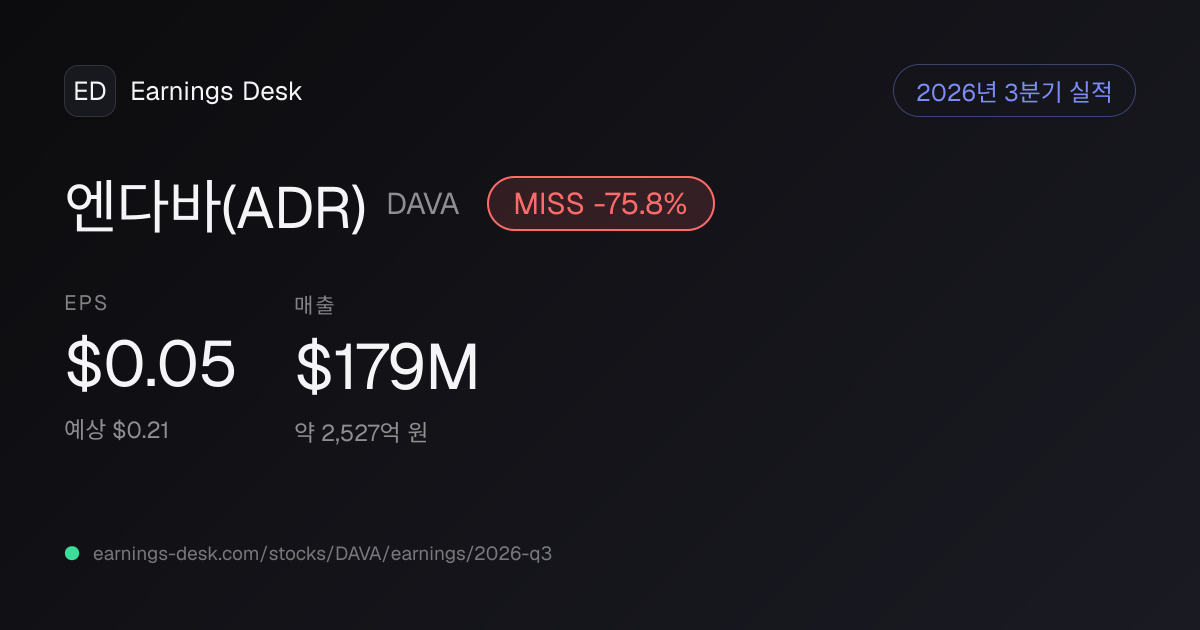Viewport: 1200px width, 630px height.
Task: Open the earnings-desk.com DAVA earnings URL
Action: tap(322, 553)
